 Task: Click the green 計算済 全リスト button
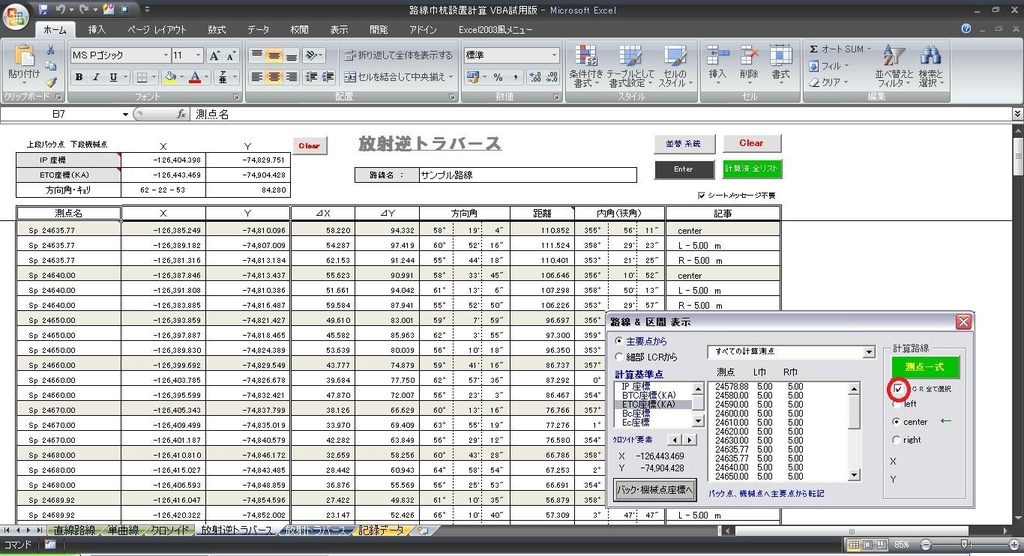(752, 169)
